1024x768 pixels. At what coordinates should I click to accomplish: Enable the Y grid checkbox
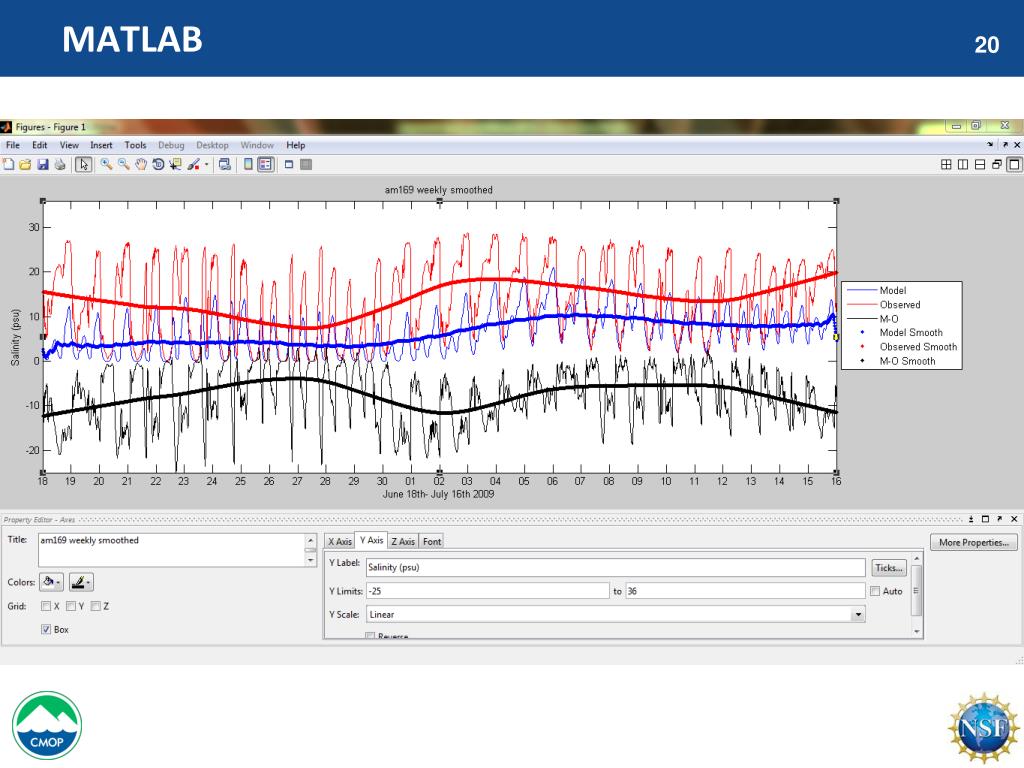point(71,606)
